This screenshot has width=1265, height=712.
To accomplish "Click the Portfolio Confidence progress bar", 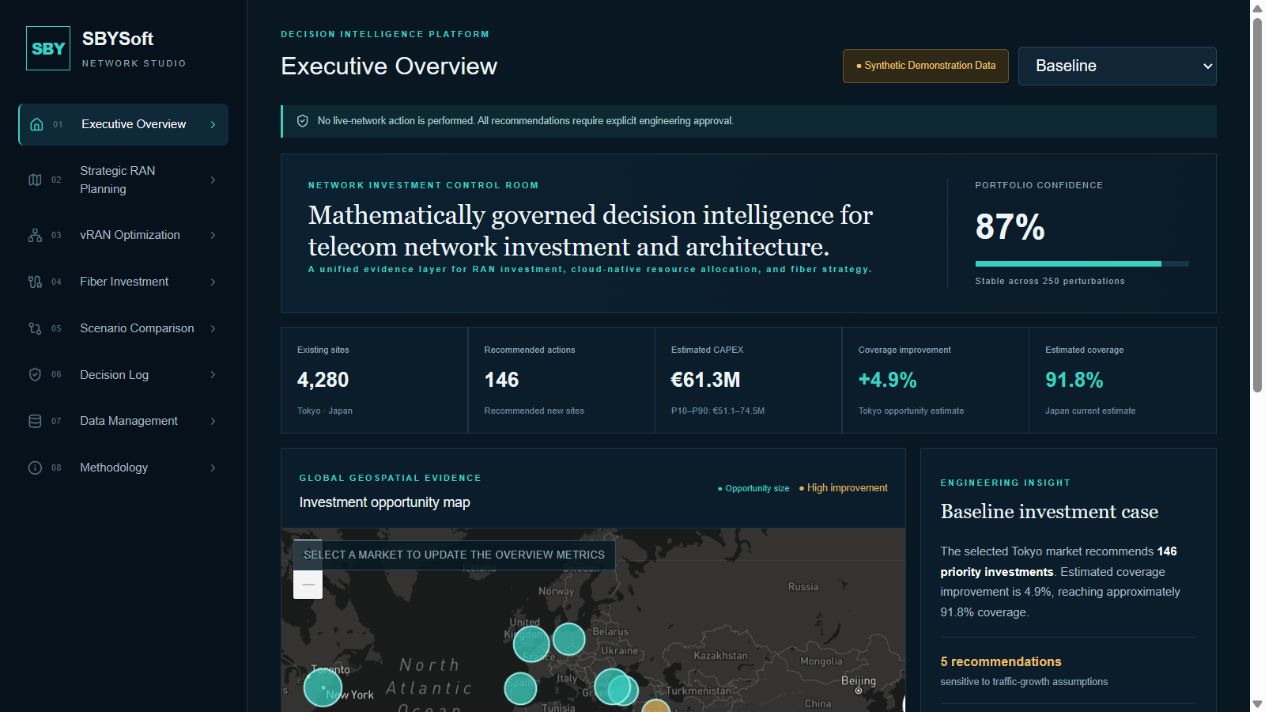I will (x=1082, y=264).
